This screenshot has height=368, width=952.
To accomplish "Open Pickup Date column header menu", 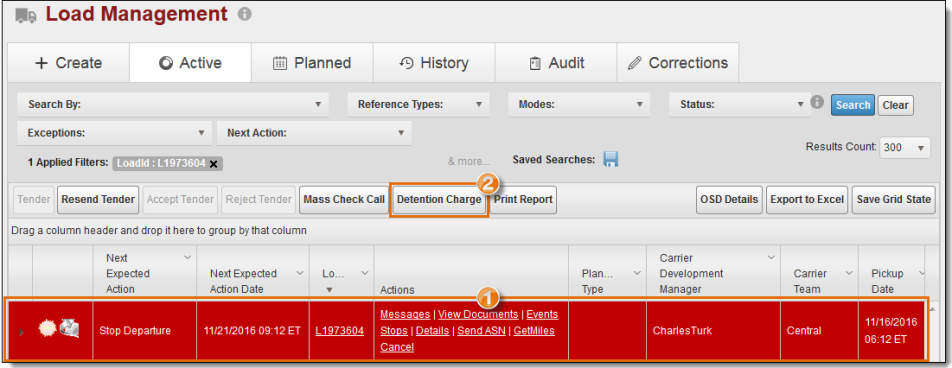I will (922, 273).
